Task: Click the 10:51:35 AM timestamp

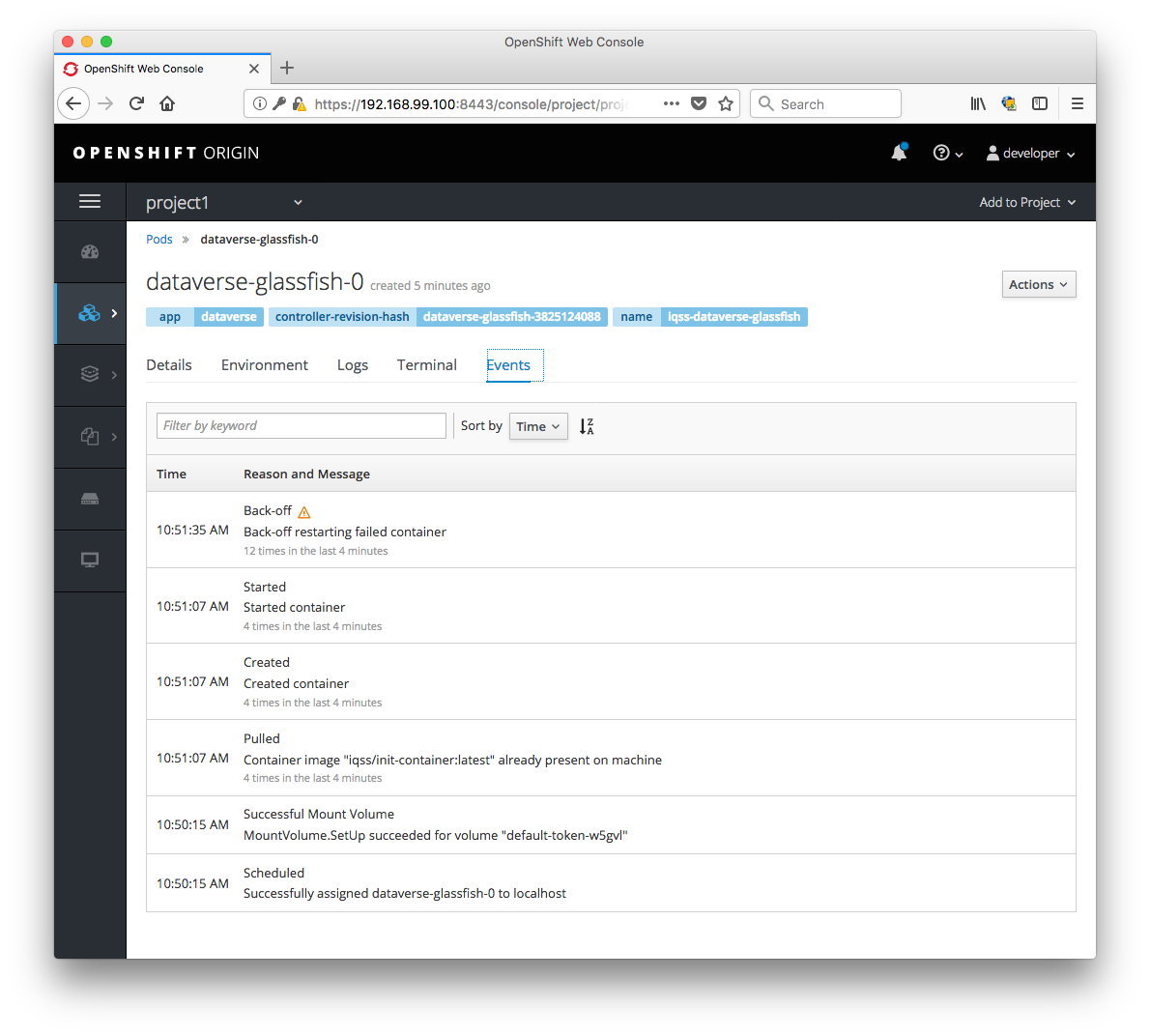Action: click(192, 530)
